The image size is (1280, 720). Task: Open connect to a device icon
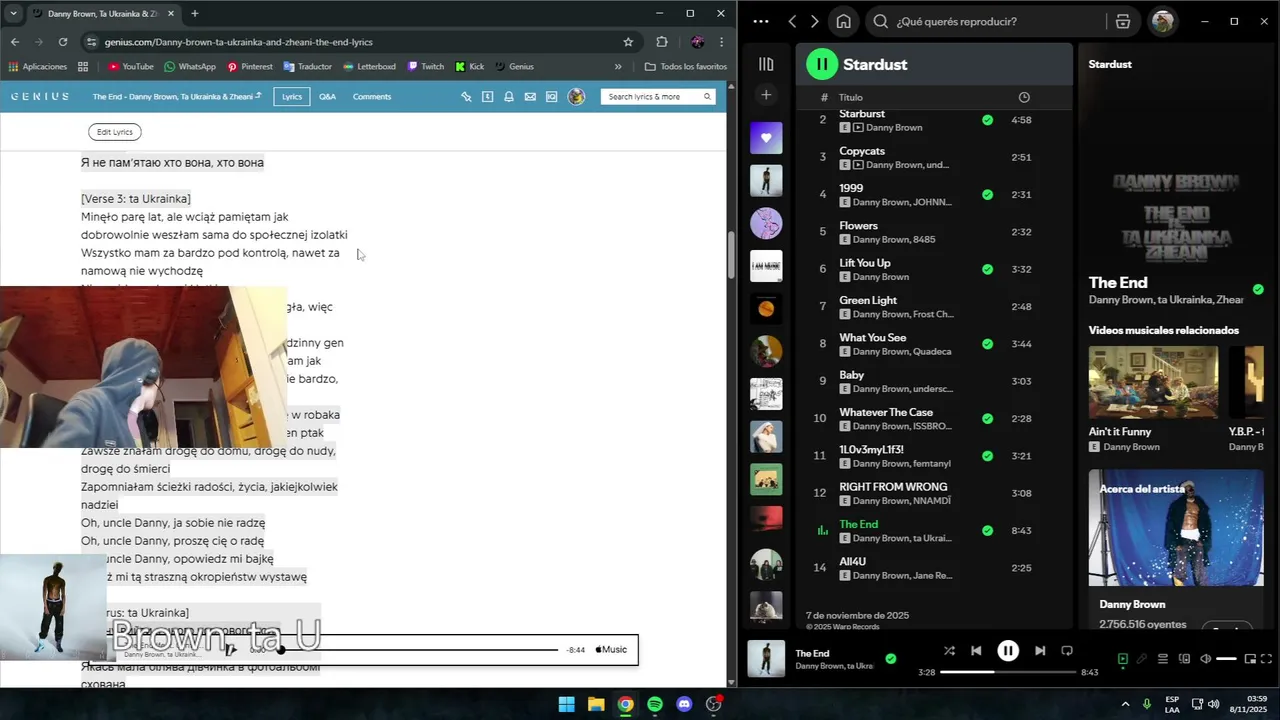pos(1184,659)
